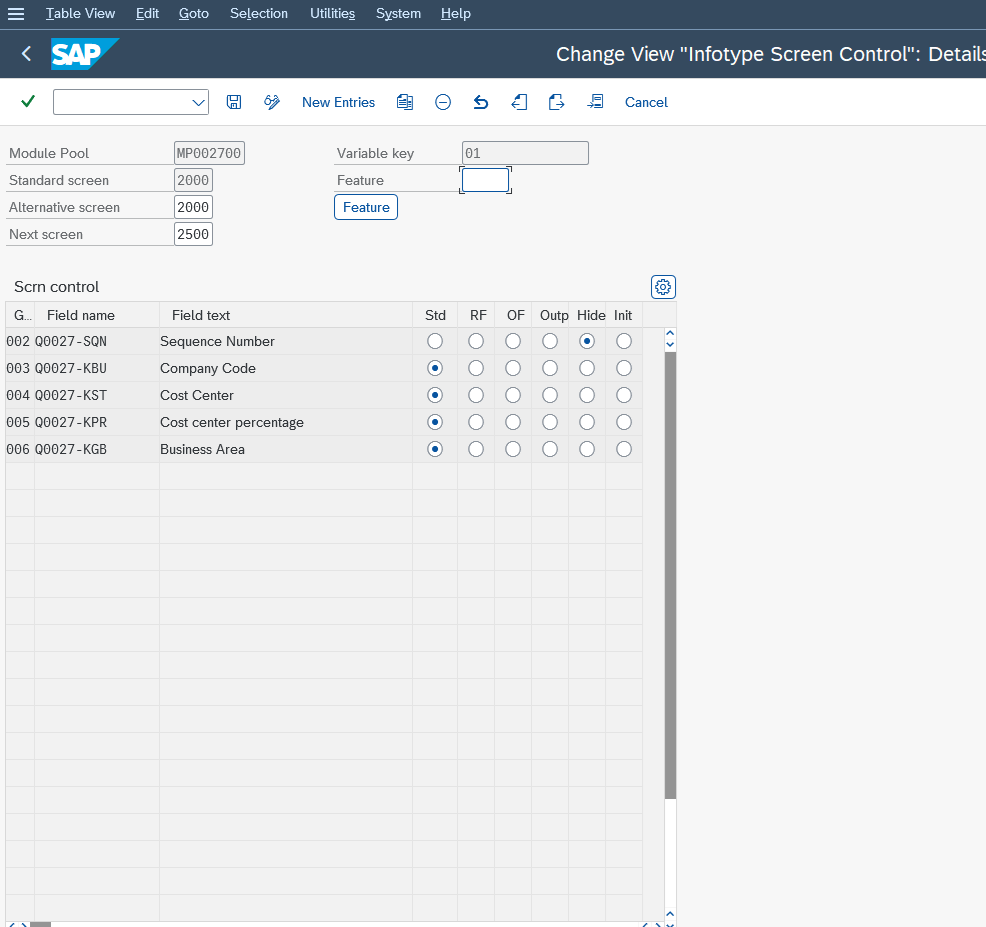Set Sequence Number to Init
986x927 pixels.
pyautogui.click(x=624, y=341)
